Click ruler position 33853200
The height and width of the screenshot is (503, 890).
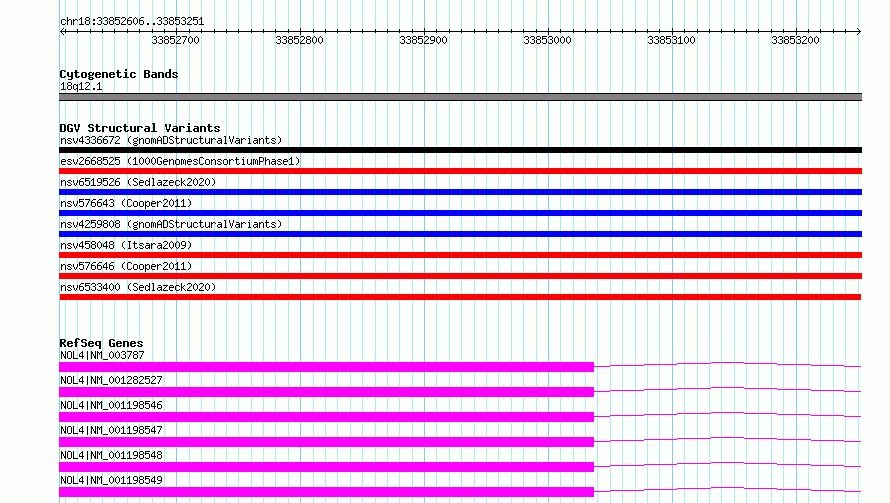(x=795, y=40)
